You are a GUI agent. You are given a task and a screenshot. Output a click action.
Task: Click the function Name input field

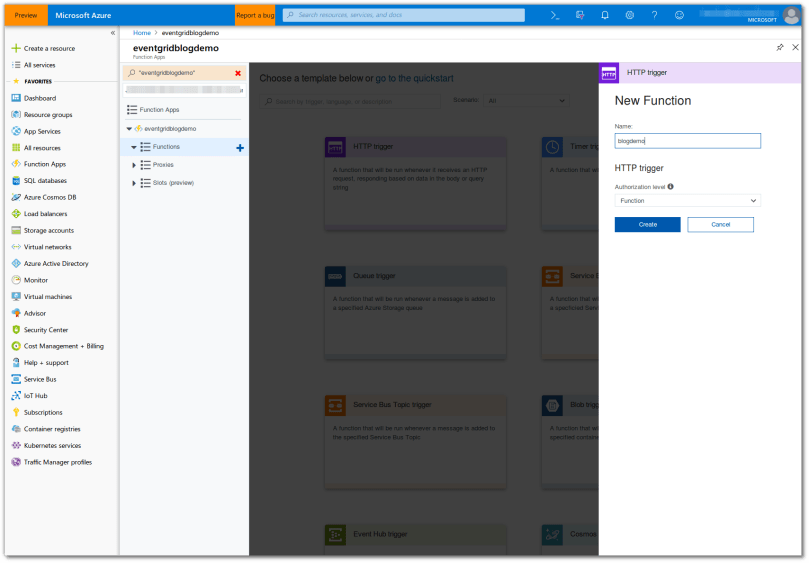click(687, 141)
